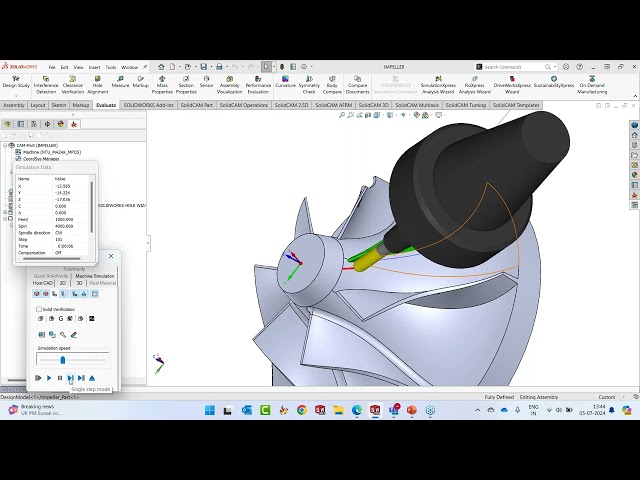
Task: Enable Solid Verification checkbox
Action: [x=39, y=309]
